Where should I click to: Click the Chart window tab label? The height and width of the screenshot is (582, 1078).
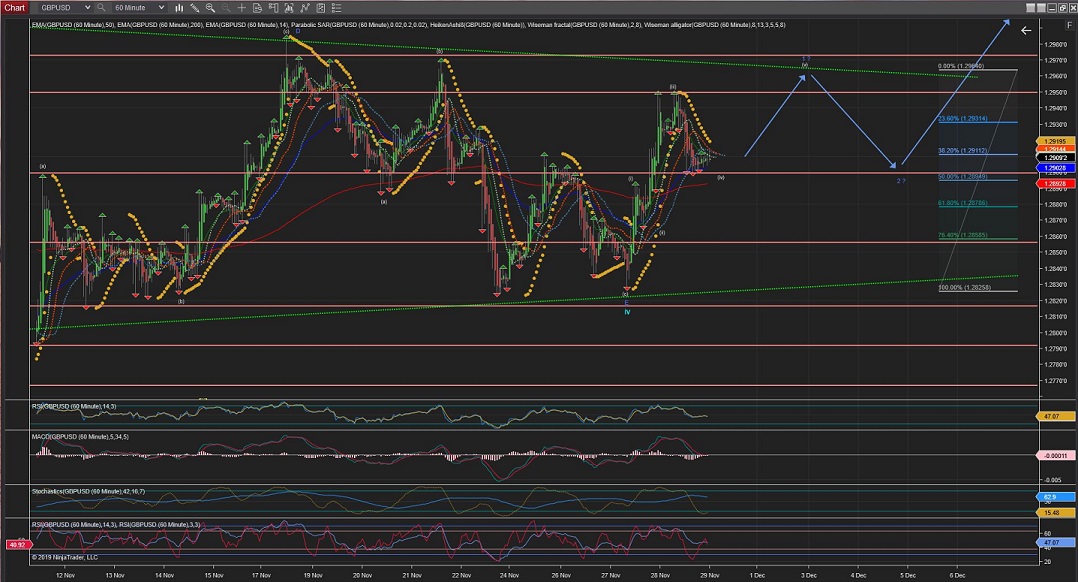pos(14,8)
